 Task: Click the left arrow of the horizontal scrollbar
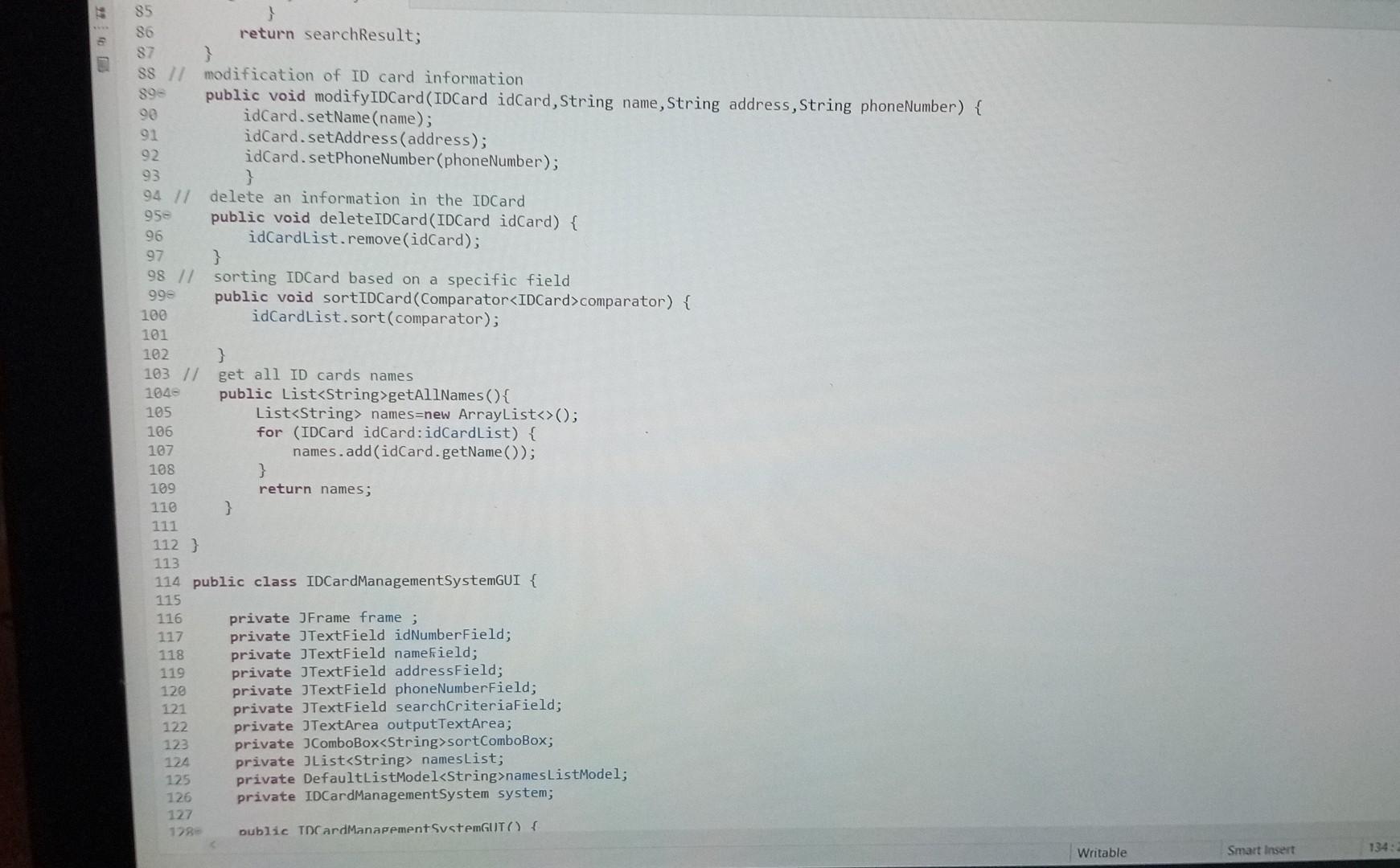(212, 845)
